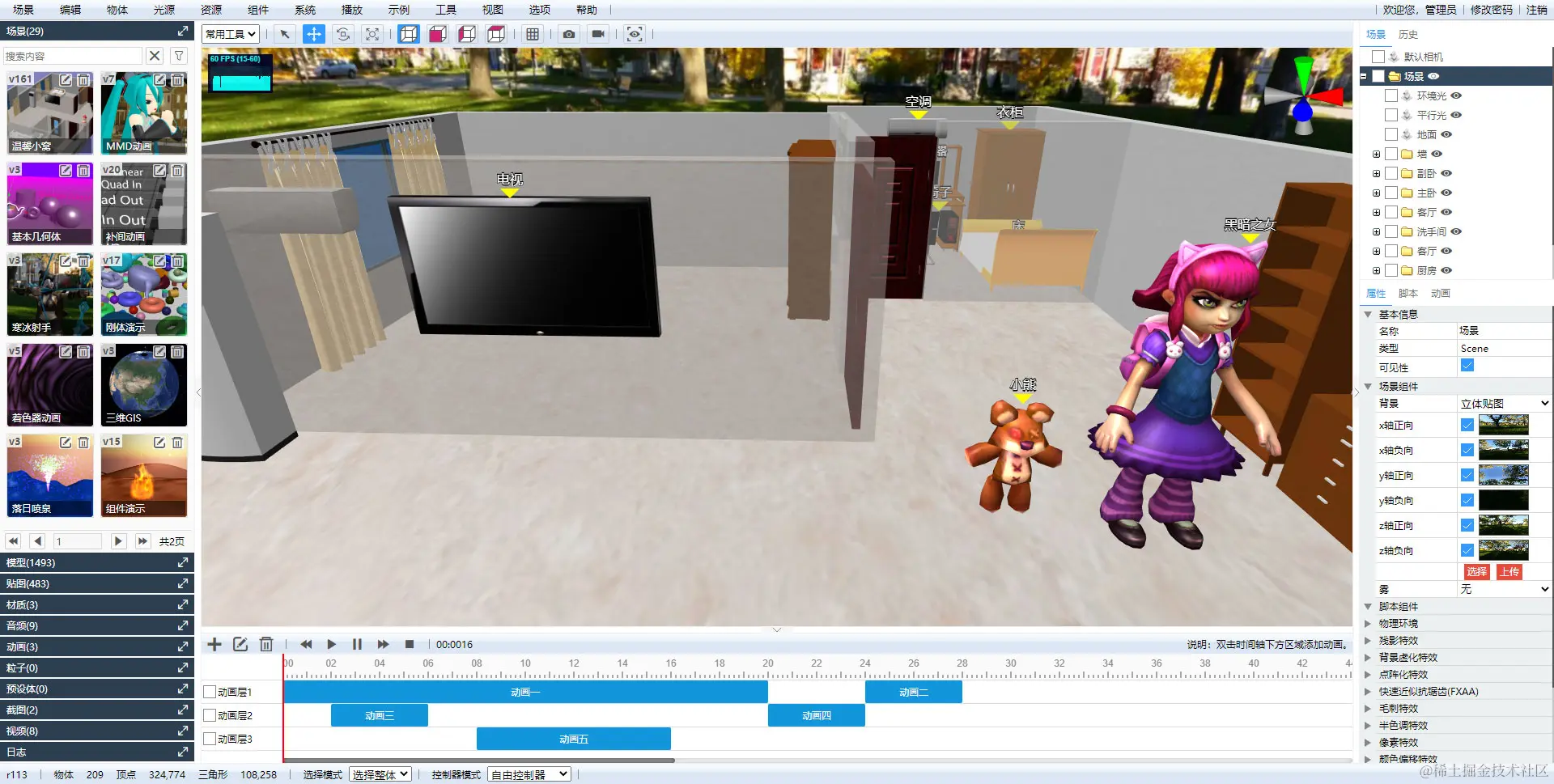Rewind the timeline playback
The width and height of the screenshot is (1554, 784).
306,644
